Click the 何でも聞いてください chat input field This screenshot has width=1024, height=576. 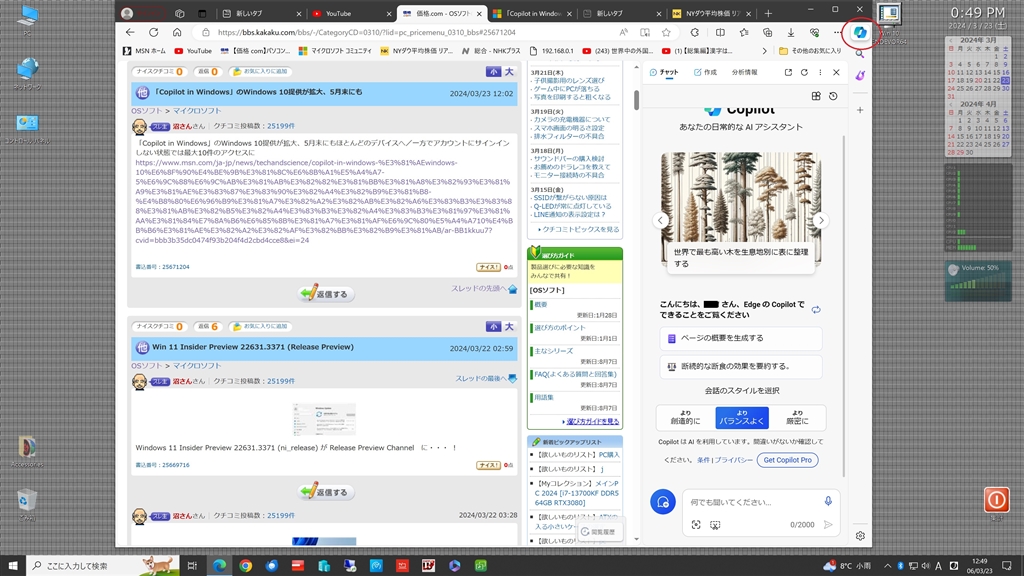(750, 502)
